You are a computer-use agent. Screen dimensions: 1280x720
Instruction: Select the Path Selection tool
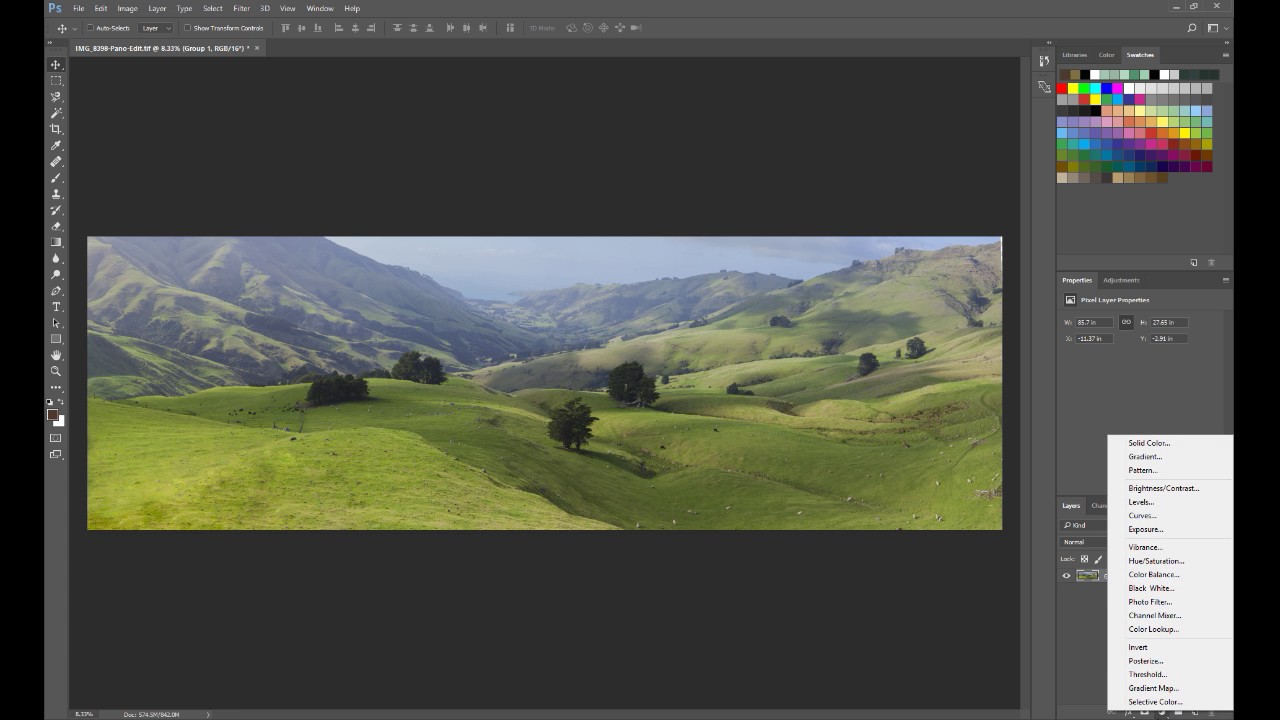click(56, 323)
